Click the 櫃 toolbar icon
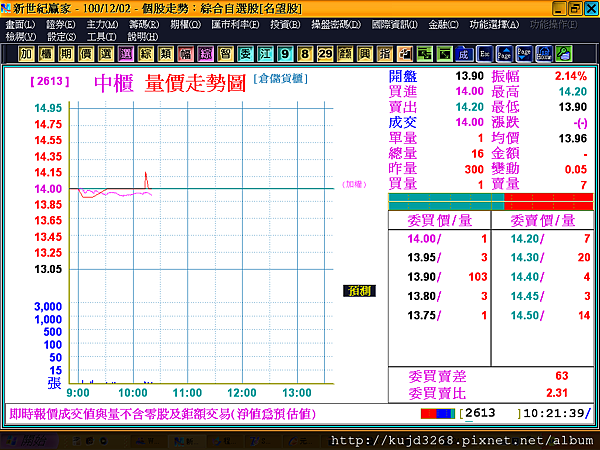This screenshot has width=600, height=450. [x=46, y=54]
